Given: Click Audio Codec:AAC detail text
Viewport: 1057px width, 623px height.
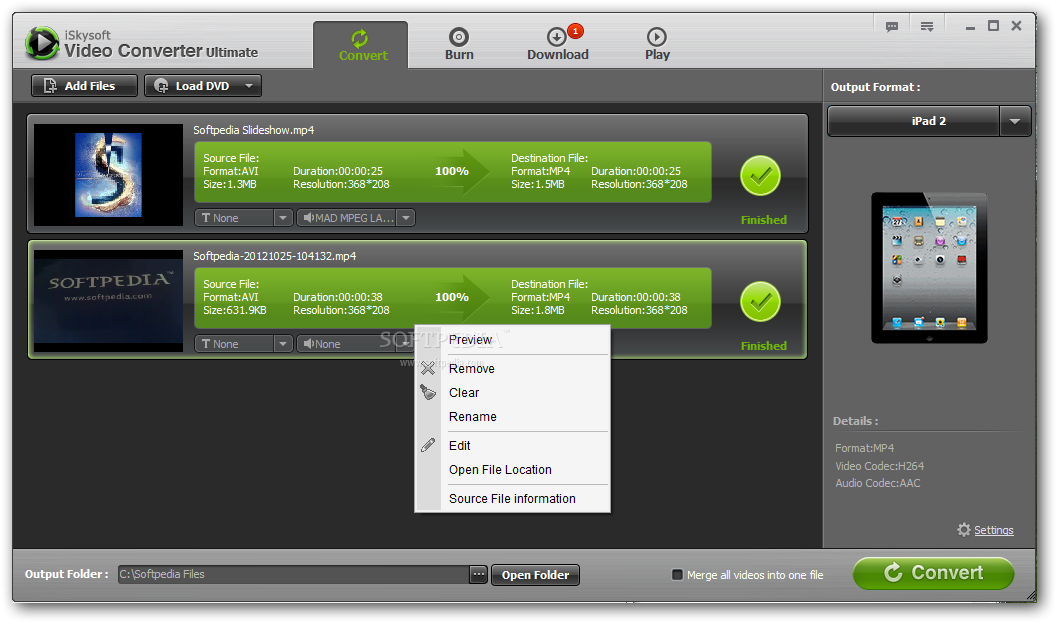Looking at the screenshot, I should point(878,483).
